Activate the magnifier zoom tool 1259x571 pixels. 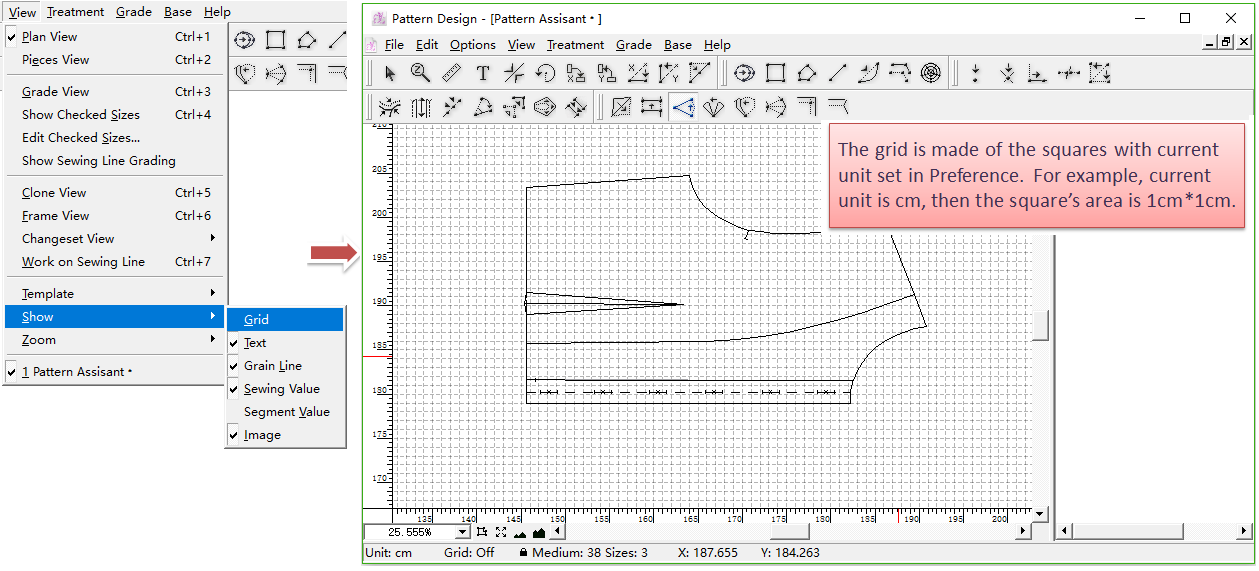[x=421, y=73]
